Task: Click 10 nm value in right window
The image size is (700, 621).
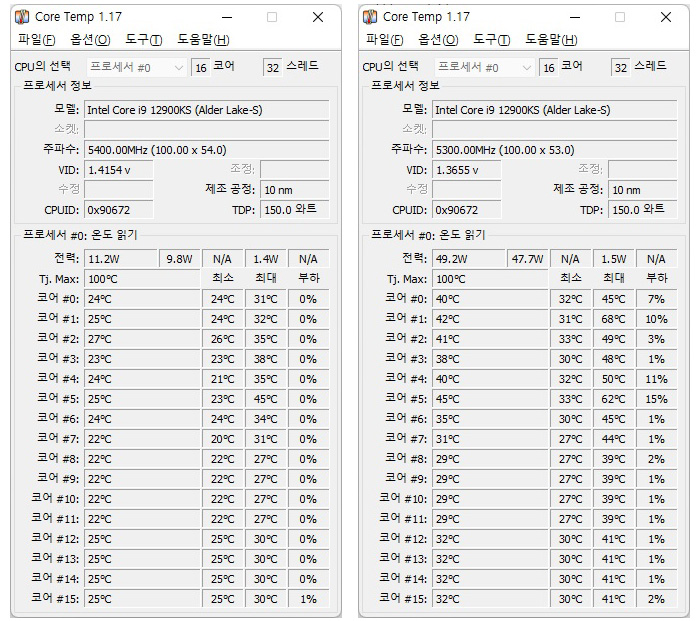Action: [x=642, y=190]
